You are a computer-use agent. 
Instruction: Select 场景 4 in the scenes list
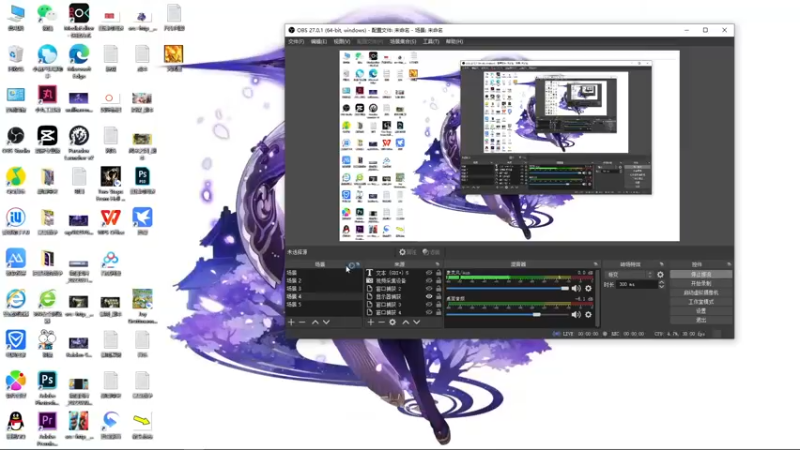(323, 296)
